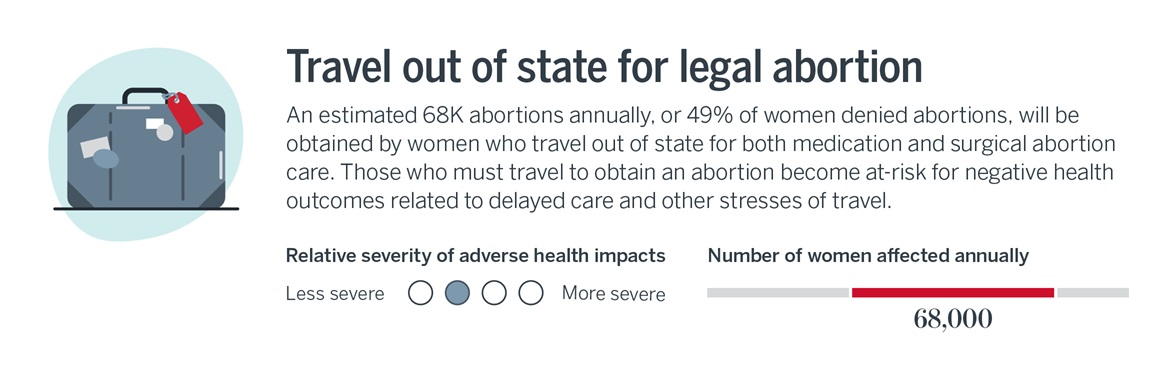Click the "Travel out of state" heading

604,66
